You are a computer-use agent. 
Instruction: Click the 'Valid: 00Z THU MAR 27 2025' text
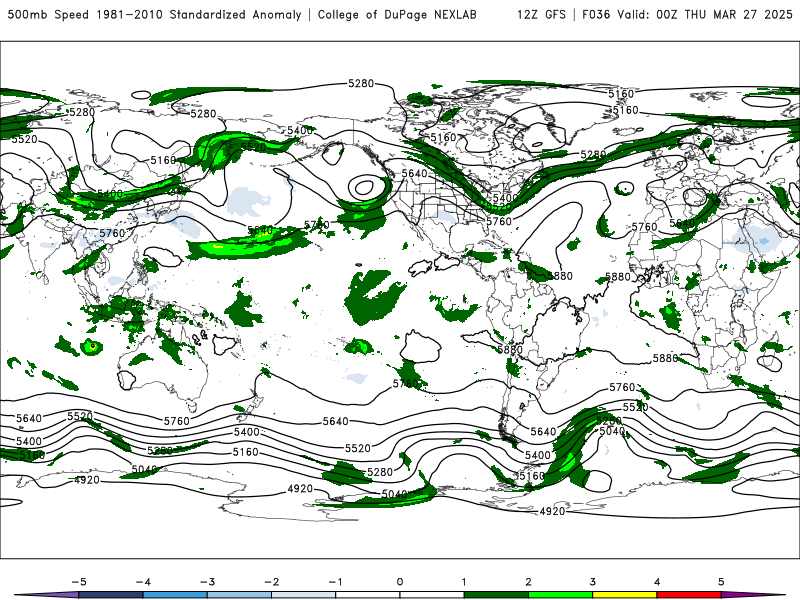click(x=705, y=14)
